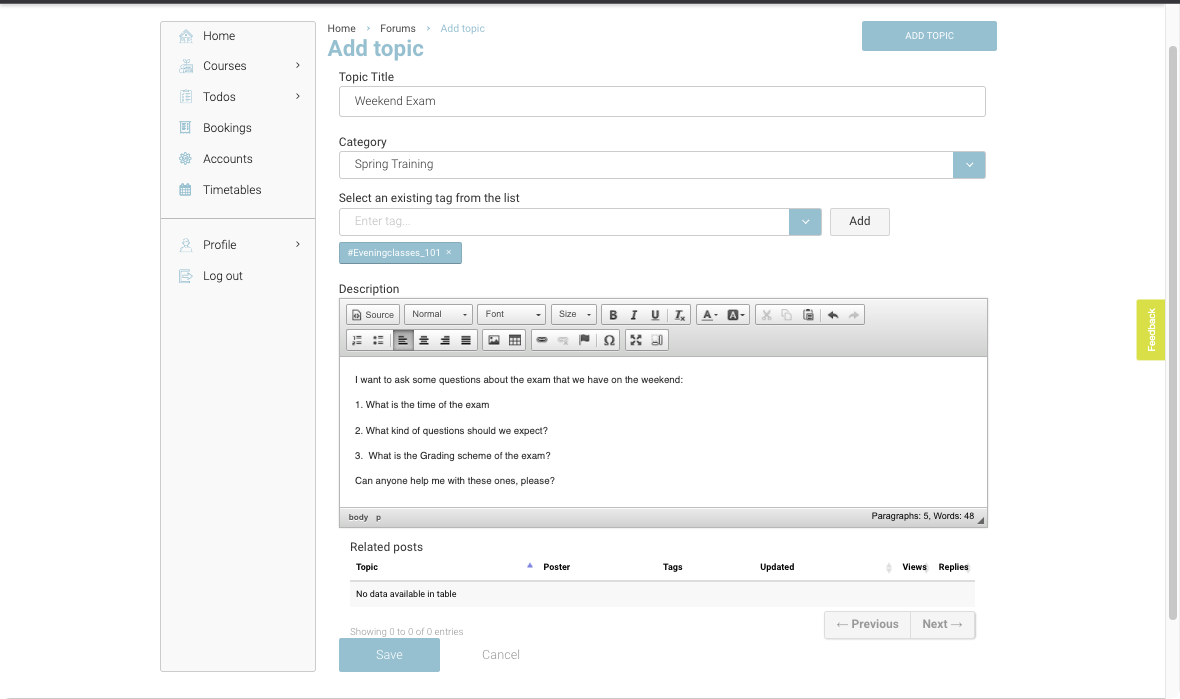Toggle italic text in the description editor
Image resolution: width=1180 pixels, height=699 pixels.
[634, 315]
